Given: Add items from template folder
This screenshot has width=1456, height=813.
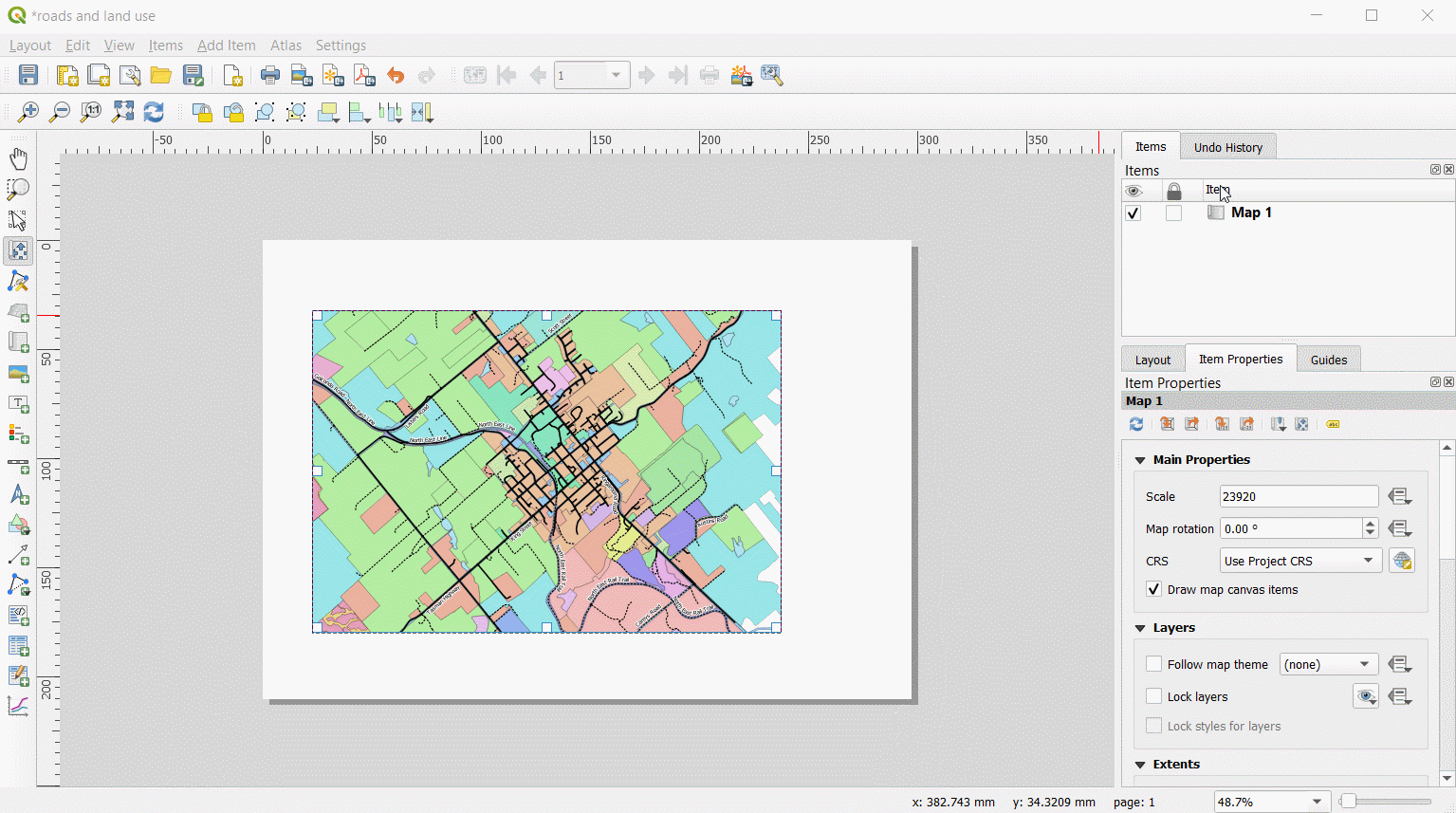Looking at the screenshot, I should (161, 76).
